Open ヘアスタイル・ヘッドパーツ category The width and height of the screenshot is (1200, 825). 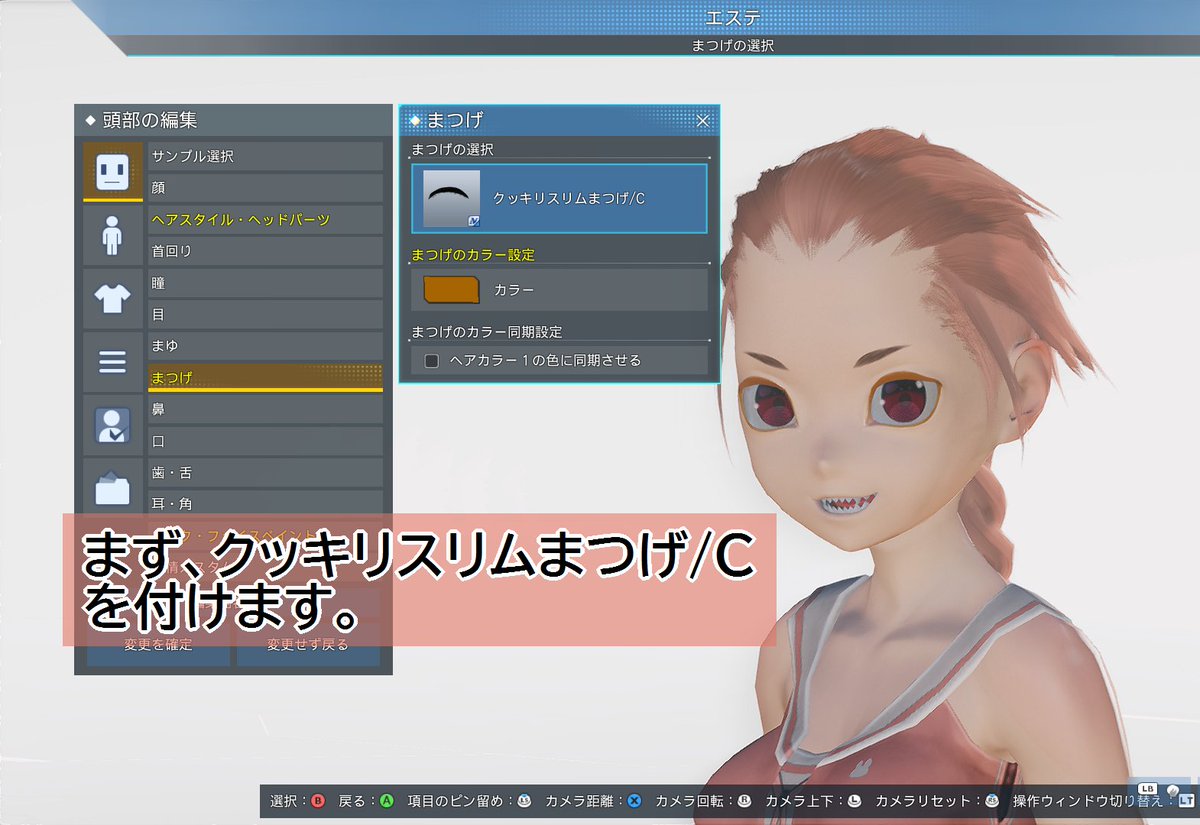(265, 219)
